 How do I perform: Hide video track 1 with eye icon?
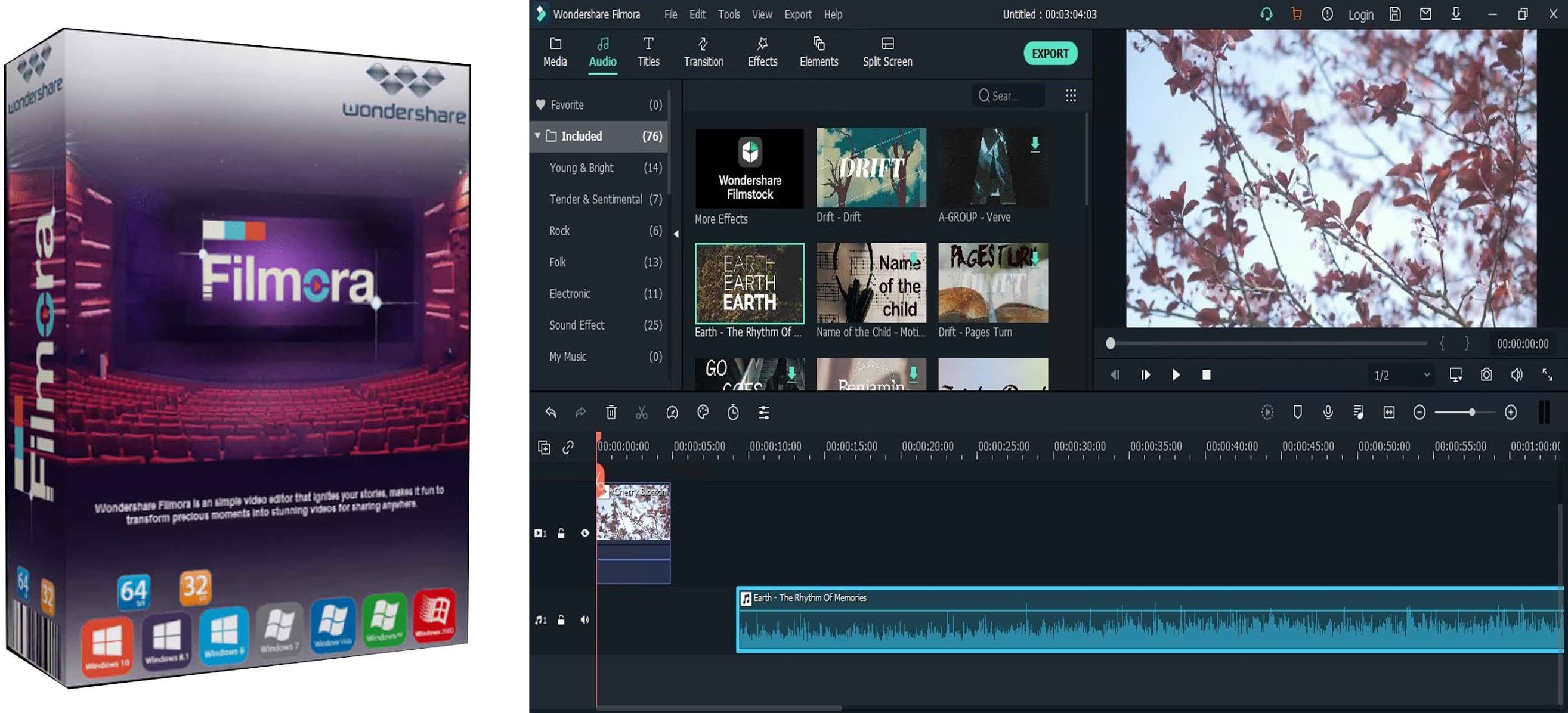(585, 534)
